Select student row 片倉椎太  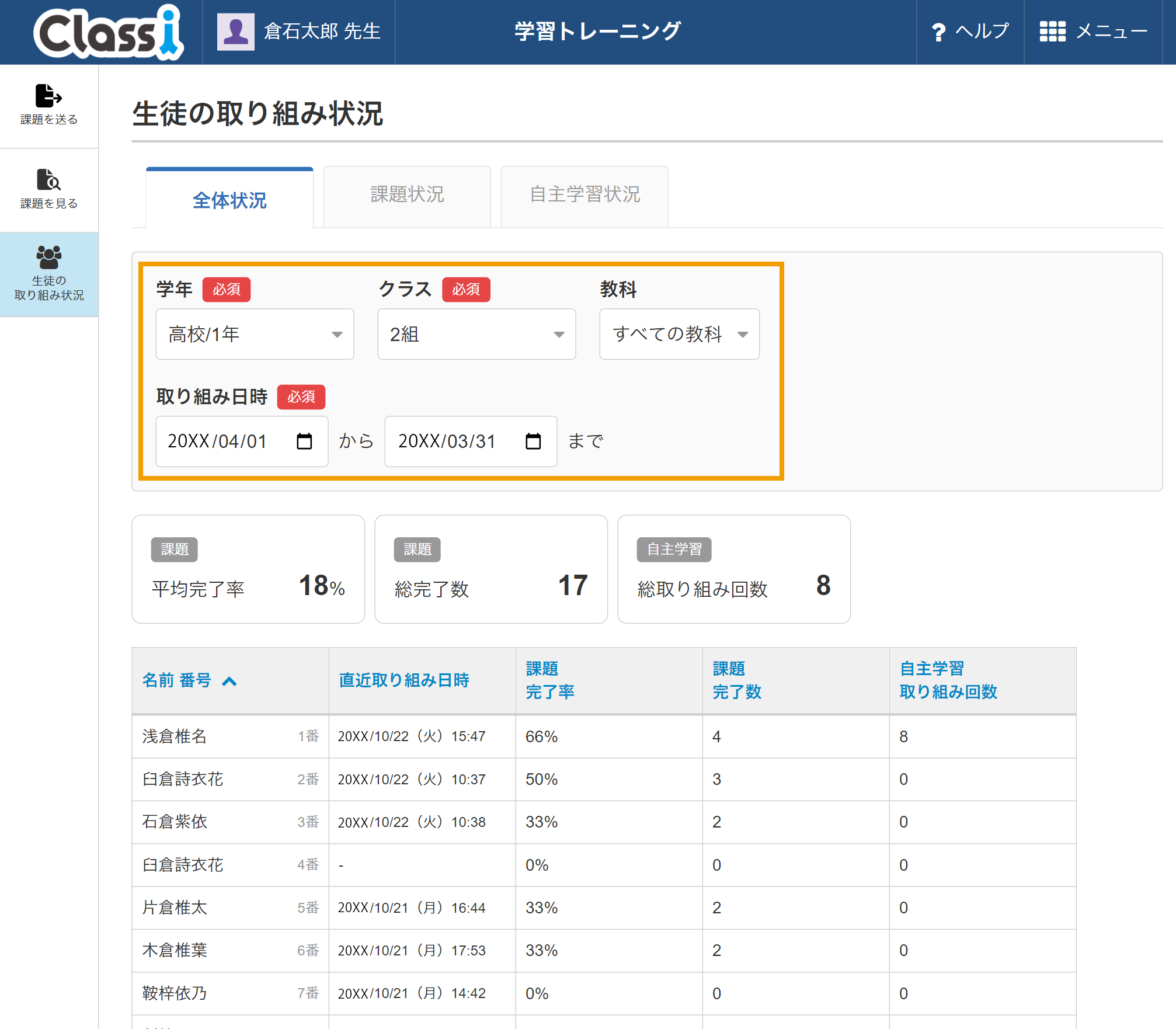[604, 908]
